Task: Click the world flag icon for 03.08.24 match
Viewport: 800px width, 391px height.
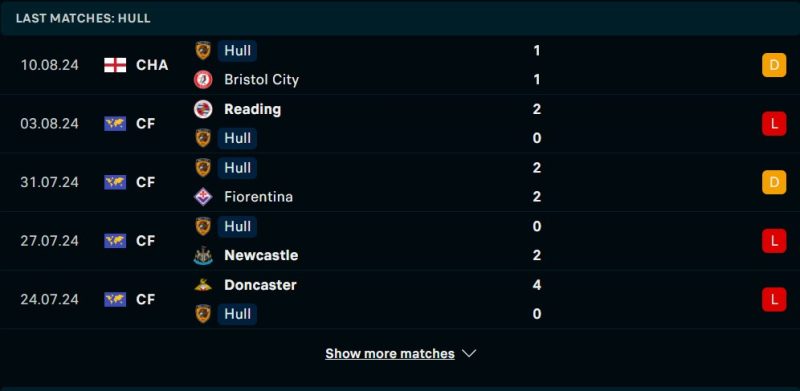Action: point(115,124)
